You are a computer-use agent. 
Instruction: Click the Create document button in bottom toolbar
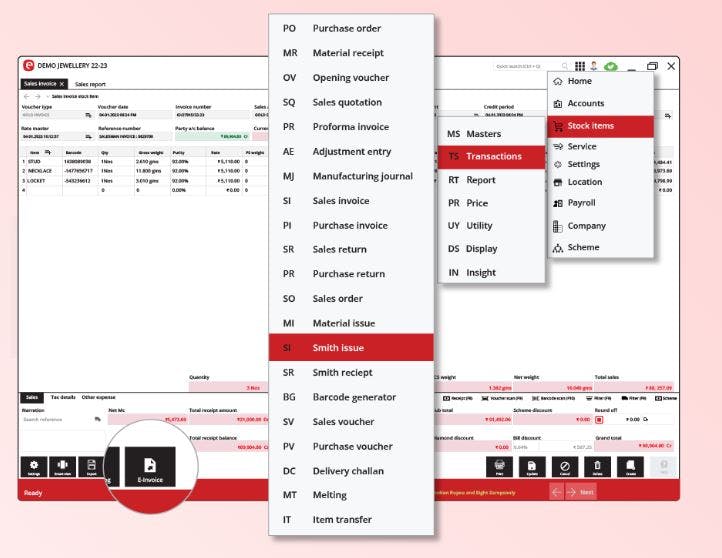(630, 467)
